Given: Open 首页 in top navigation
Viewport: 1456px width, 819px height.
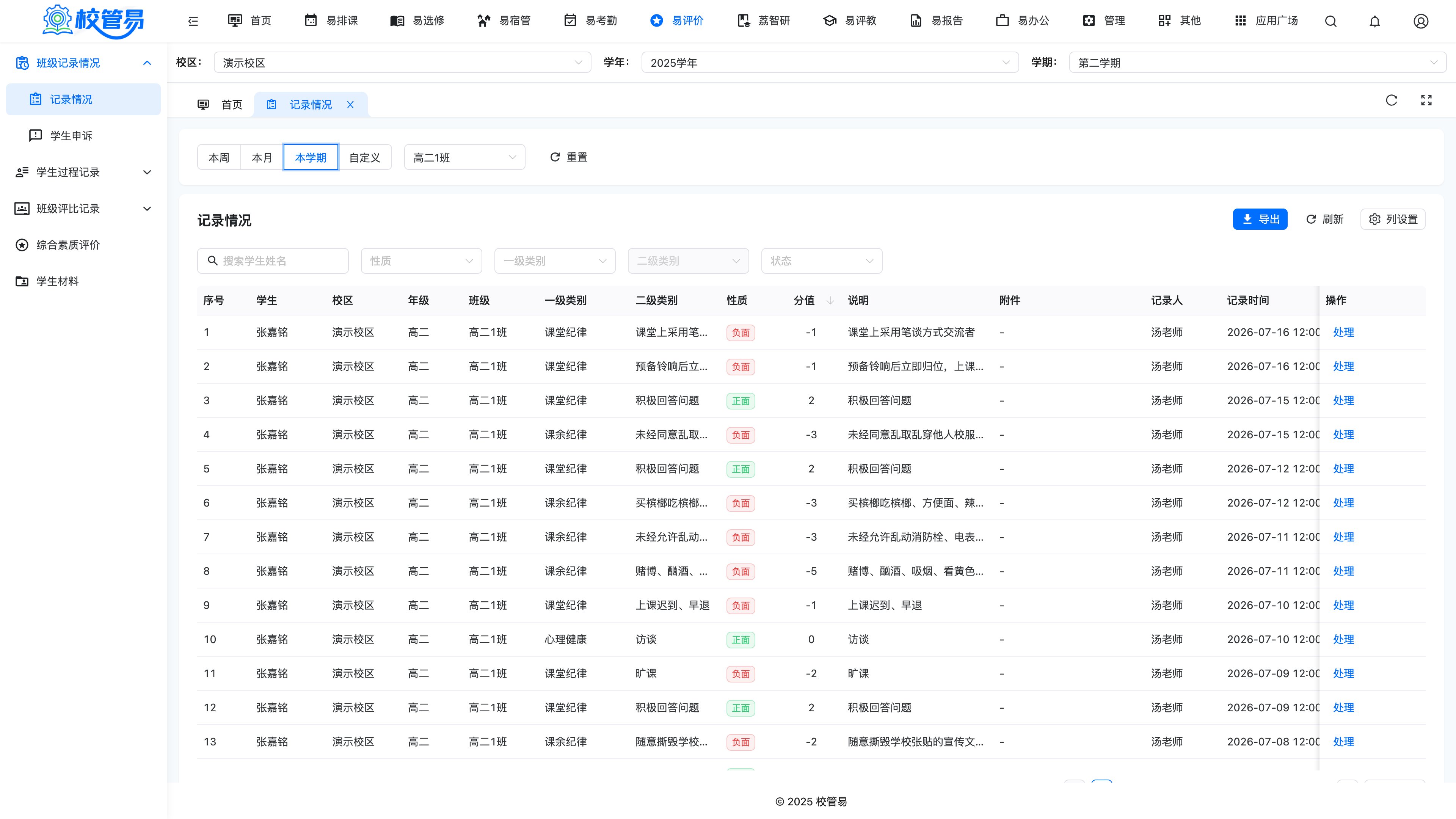Looking at the screenshot, I should point(249,21).
